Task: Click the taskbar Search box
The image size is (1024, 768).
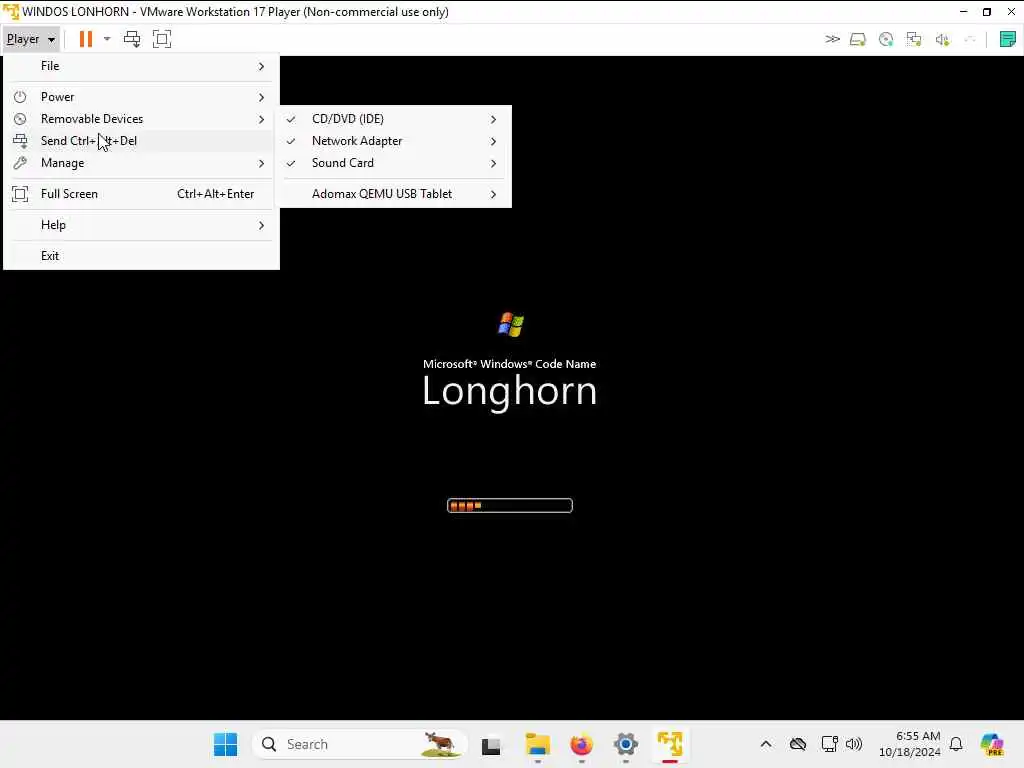Action: (360, 744)
